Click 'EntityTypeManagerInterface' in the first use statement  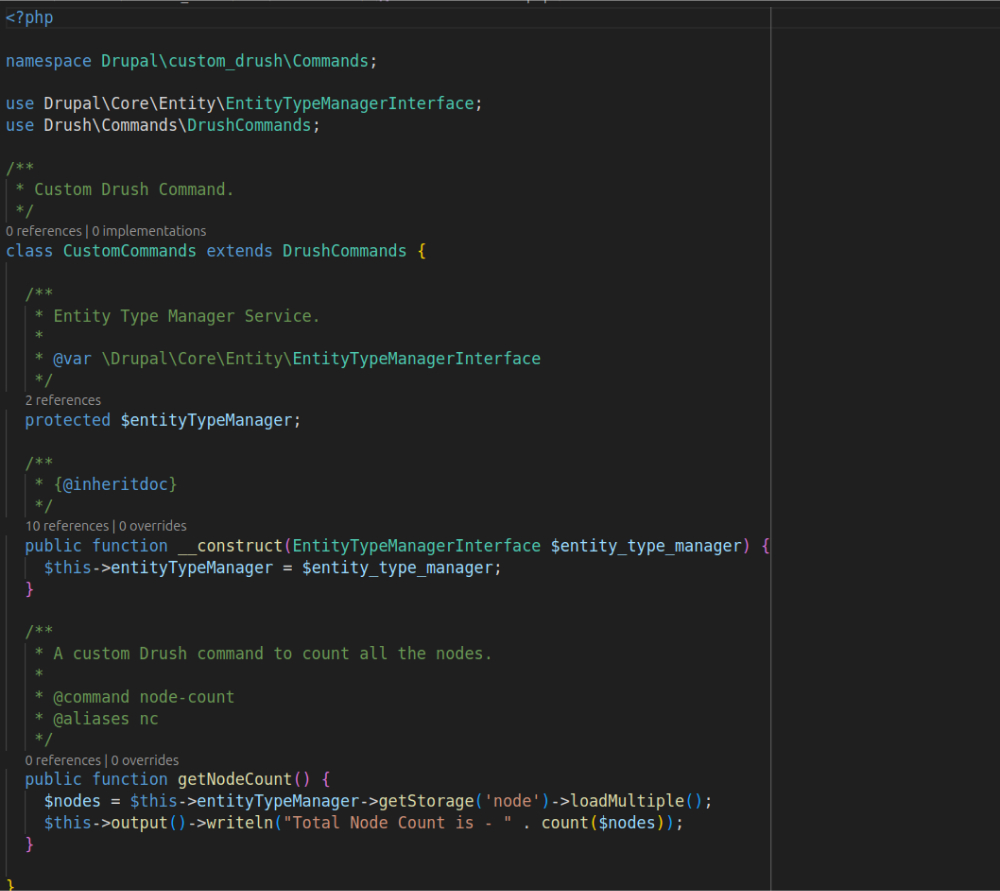[x=349, y=103]
